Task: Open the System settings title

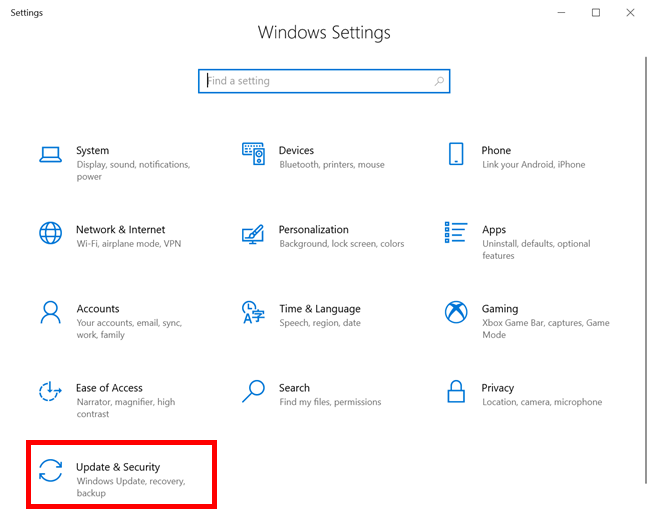Action: point(93,150)
